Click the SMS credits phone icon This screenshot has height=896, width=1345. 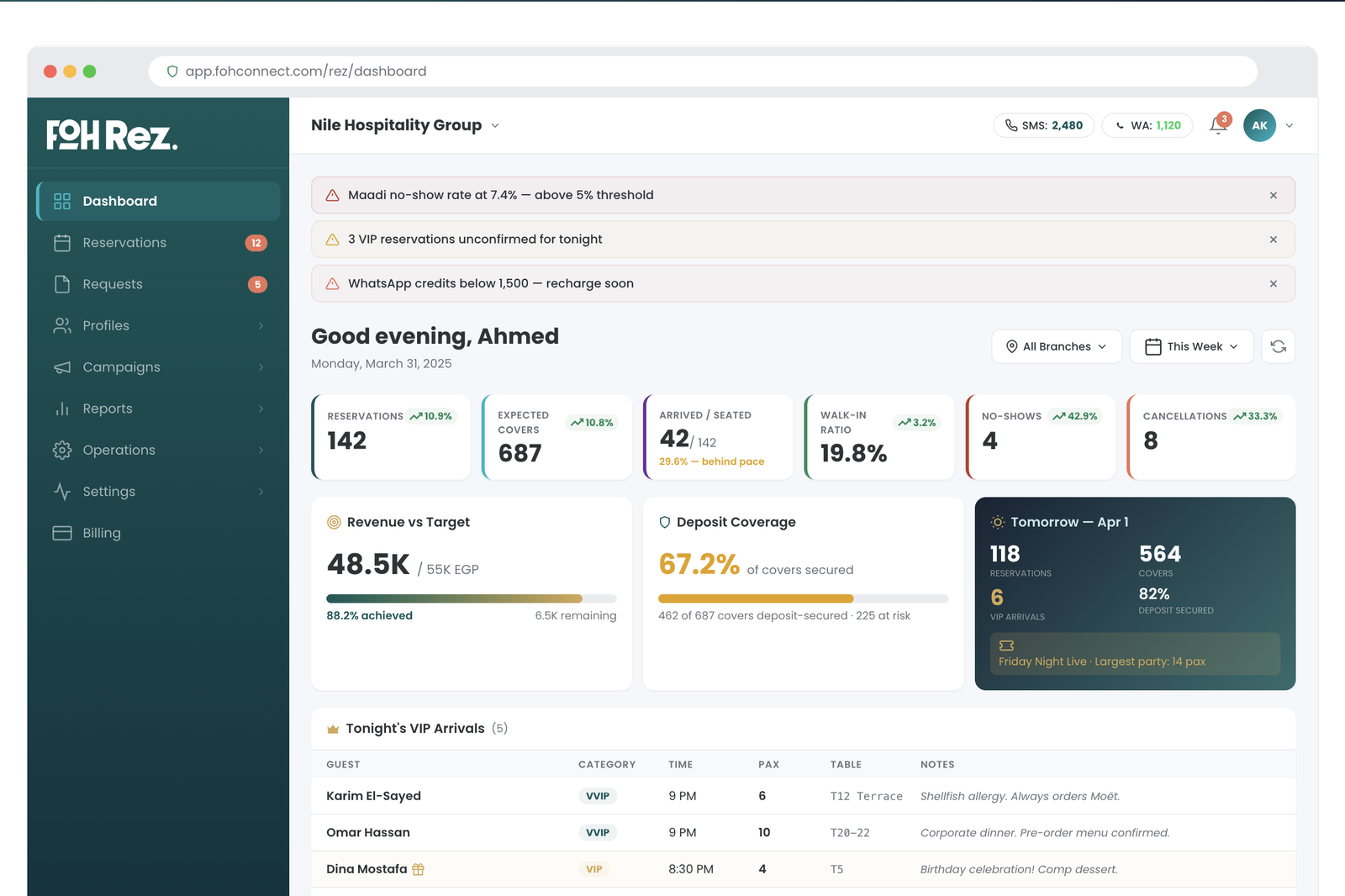[x=1011, y=124]
